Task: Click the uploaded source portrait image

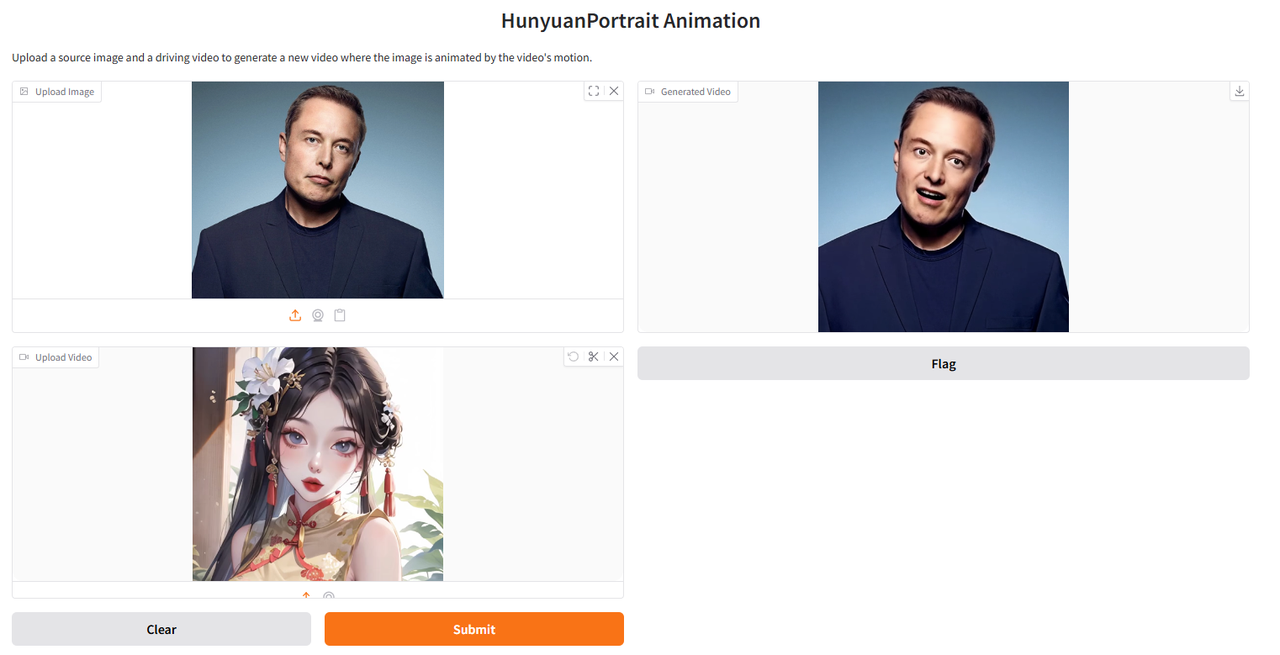Action: [318, 190]
